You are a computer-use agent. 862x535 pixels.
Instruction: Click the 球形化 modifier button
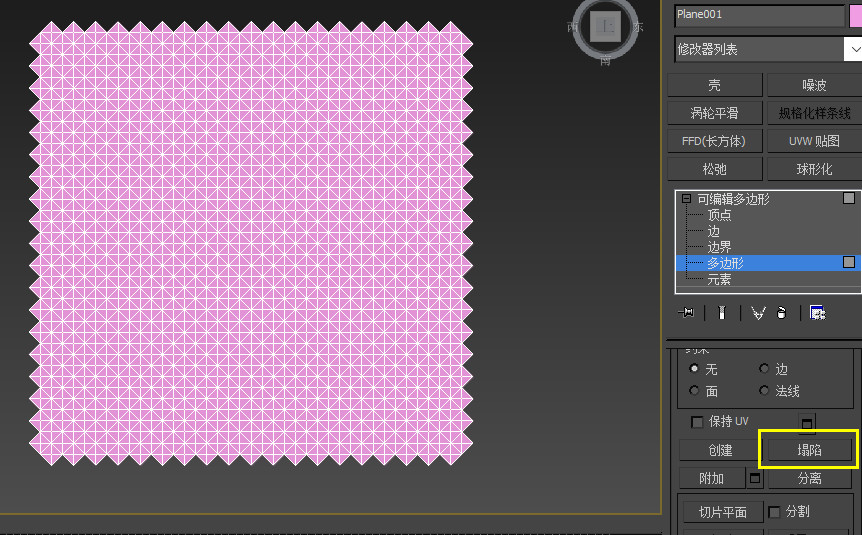pos(814,169)
